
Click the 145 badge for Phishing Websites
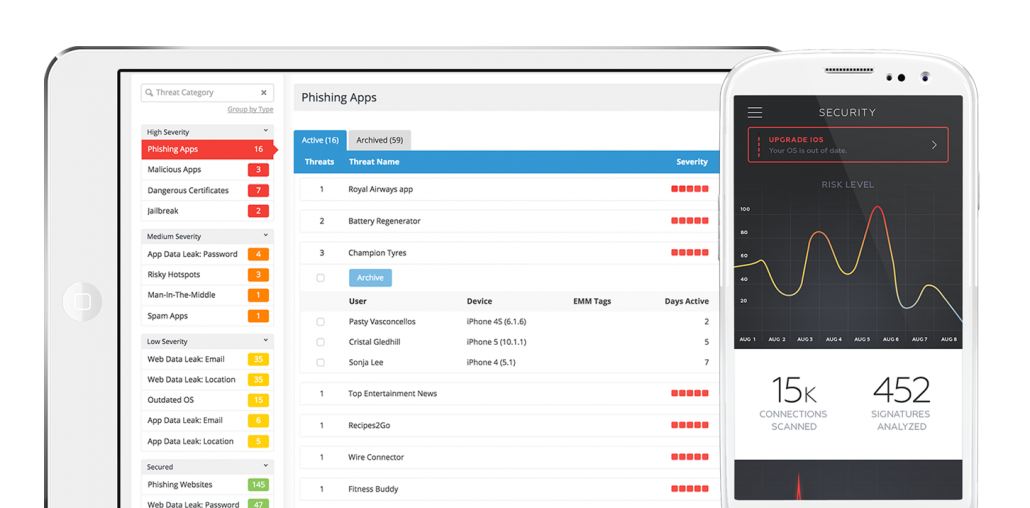258,485
